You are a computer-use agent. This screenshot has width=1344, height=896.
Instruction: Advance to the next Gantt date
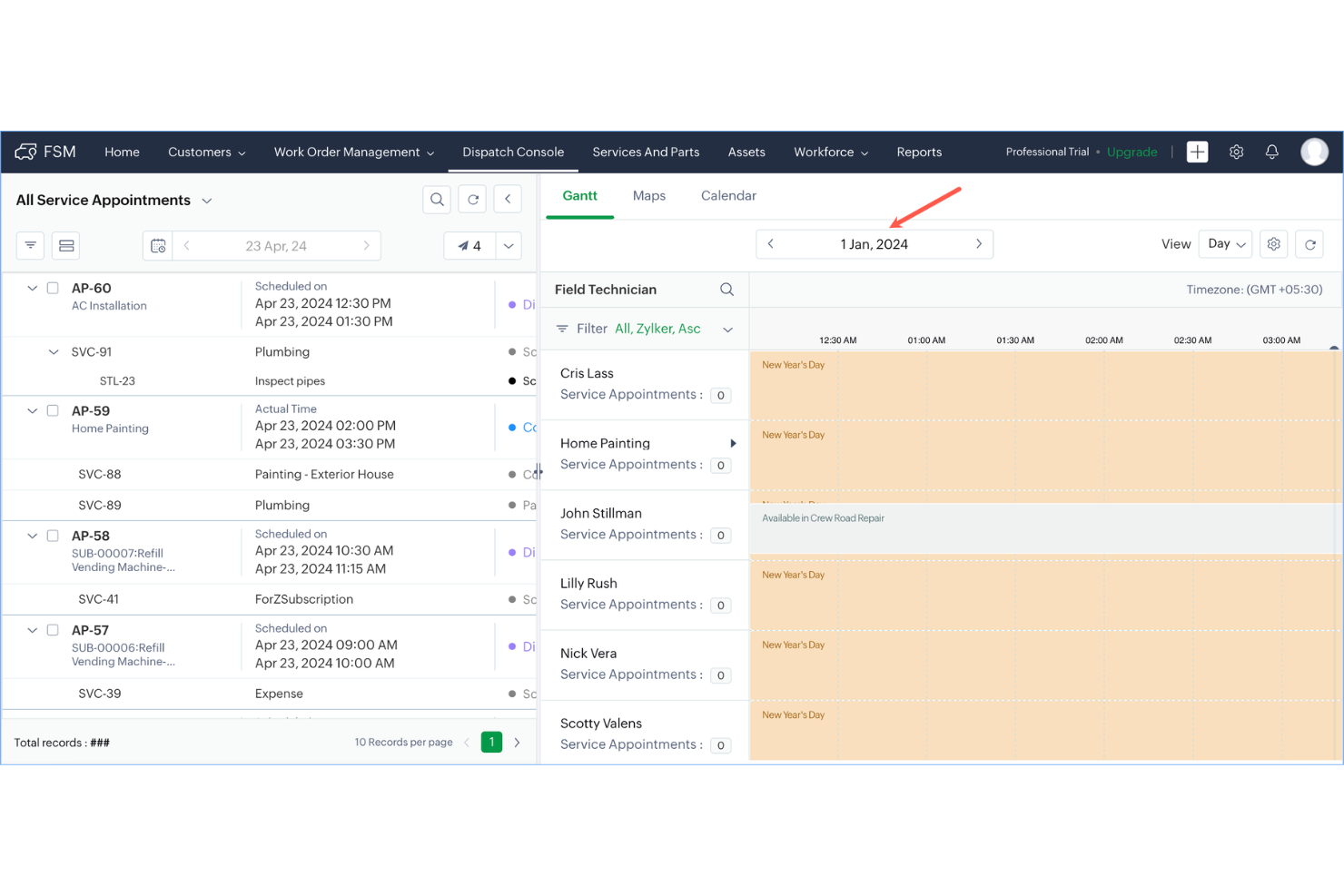pos(979,243)
